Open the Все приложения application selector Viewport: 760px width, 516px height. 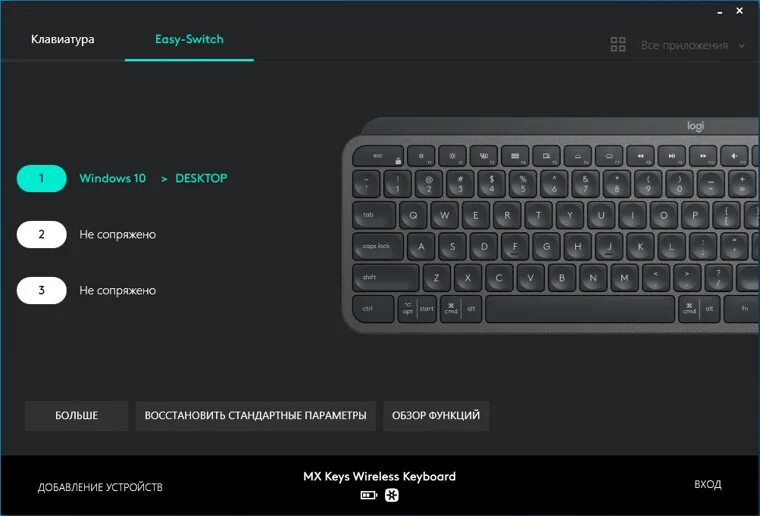tap(684, 45)
